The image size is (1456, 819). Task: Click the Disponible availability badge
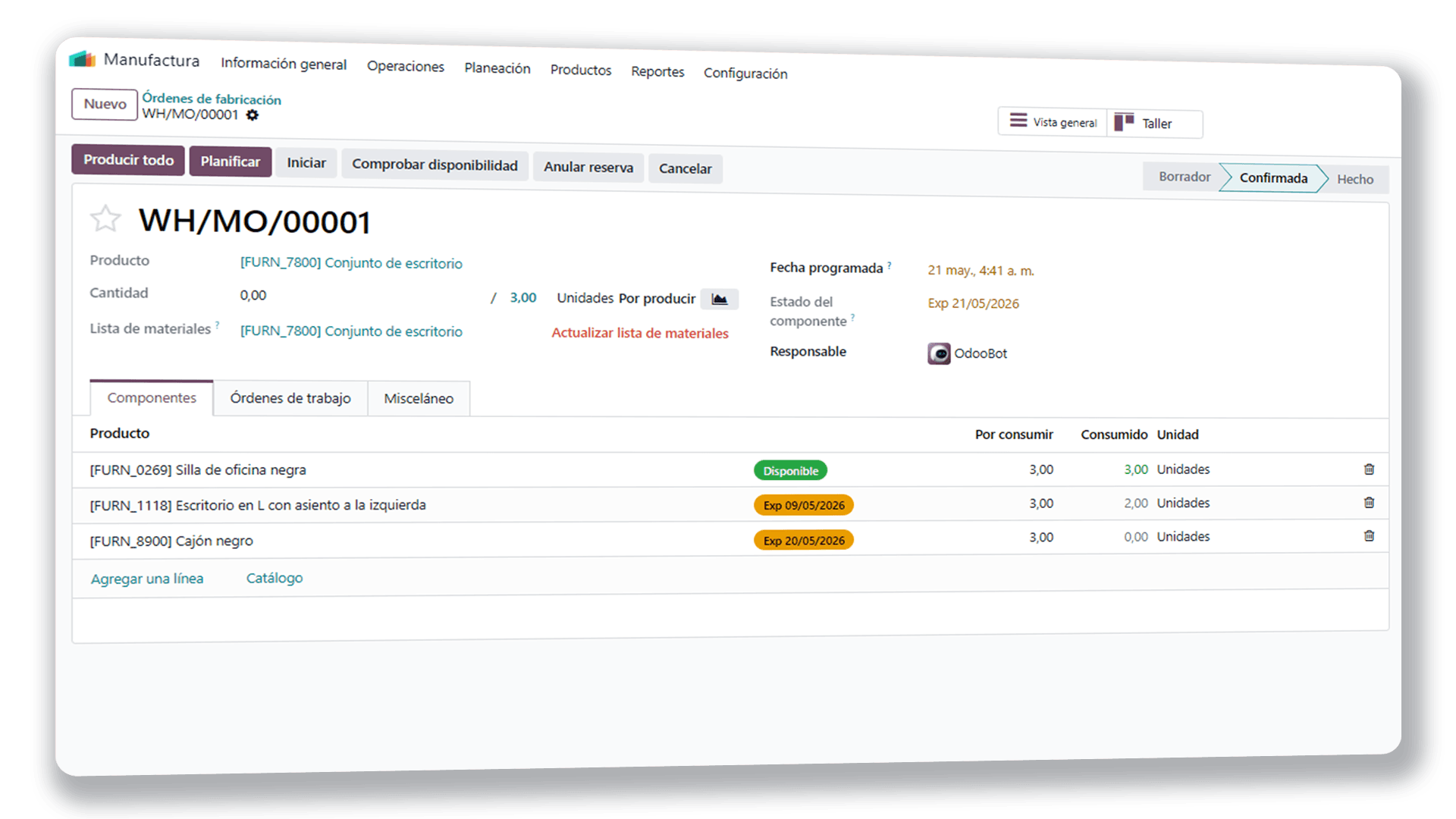tap(790, 471)
